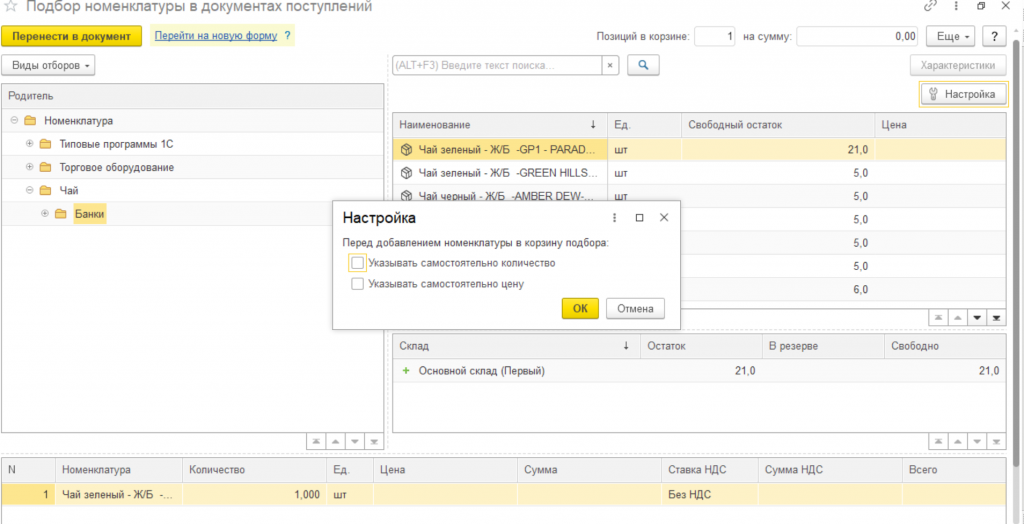Click the basket Номенклатура cell Чай зеленый

tap(119, 495)
